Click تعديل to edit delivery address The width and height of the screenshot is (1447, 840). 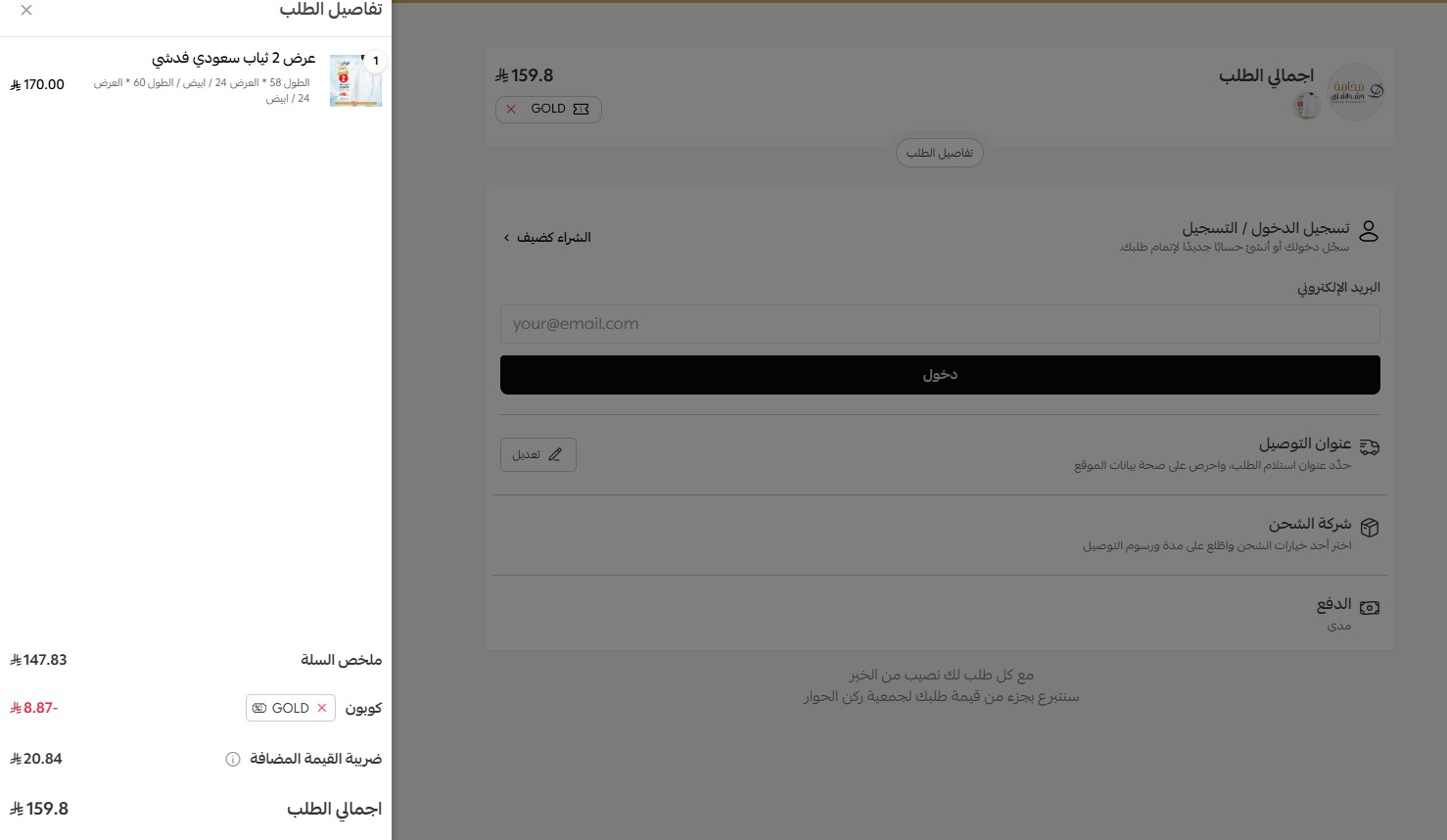tap(538, 454)
